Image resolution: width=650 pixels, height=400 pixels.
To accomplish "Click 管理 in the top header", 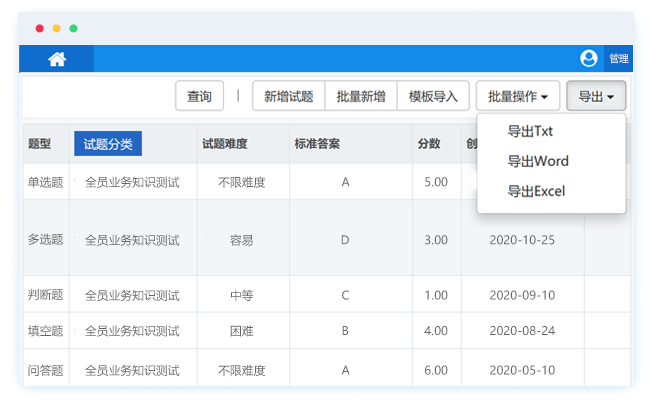I will coord(619,59).
